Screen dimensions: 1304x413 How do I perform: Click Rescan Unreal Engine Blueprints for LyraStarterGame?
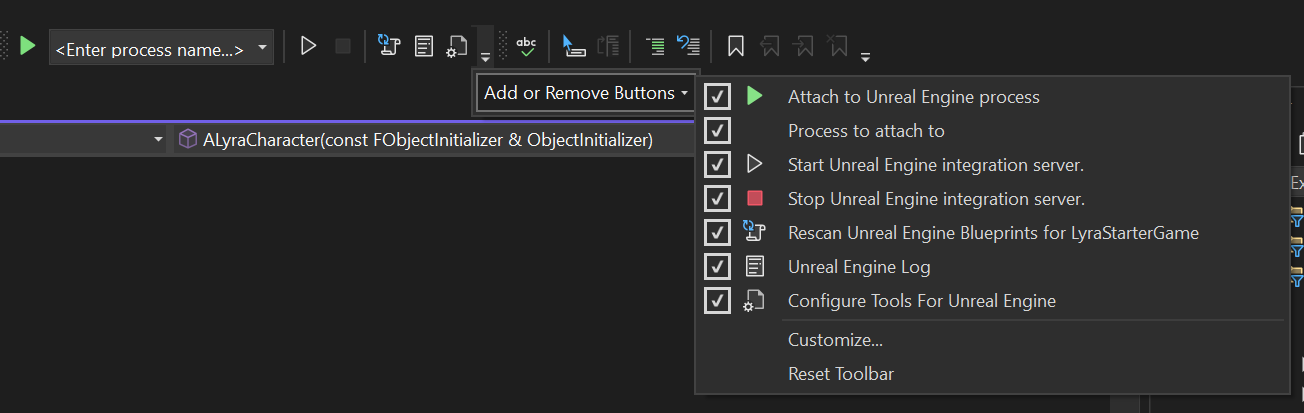[993, 233]
